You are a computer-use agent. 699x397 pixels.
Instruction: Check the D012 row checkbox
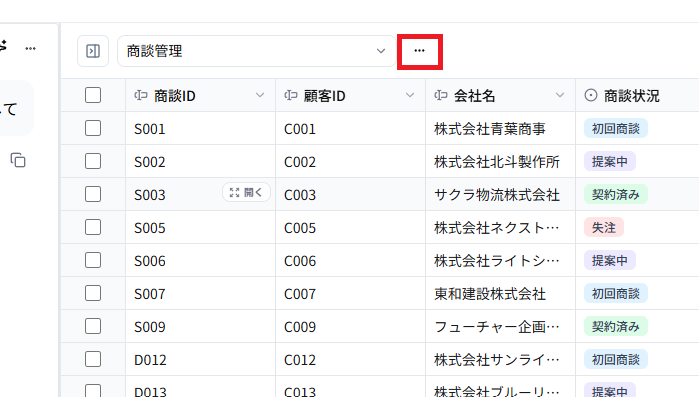tap(93, 359)
